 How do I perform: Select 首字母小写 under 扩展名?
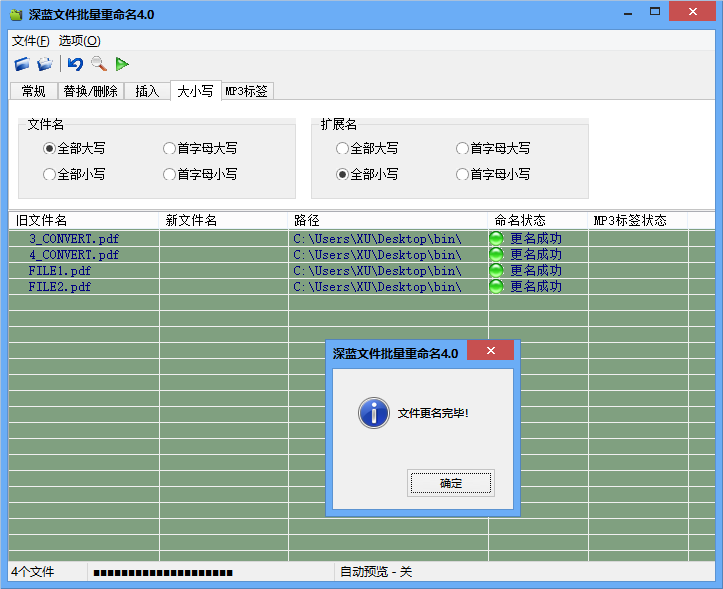463,175
